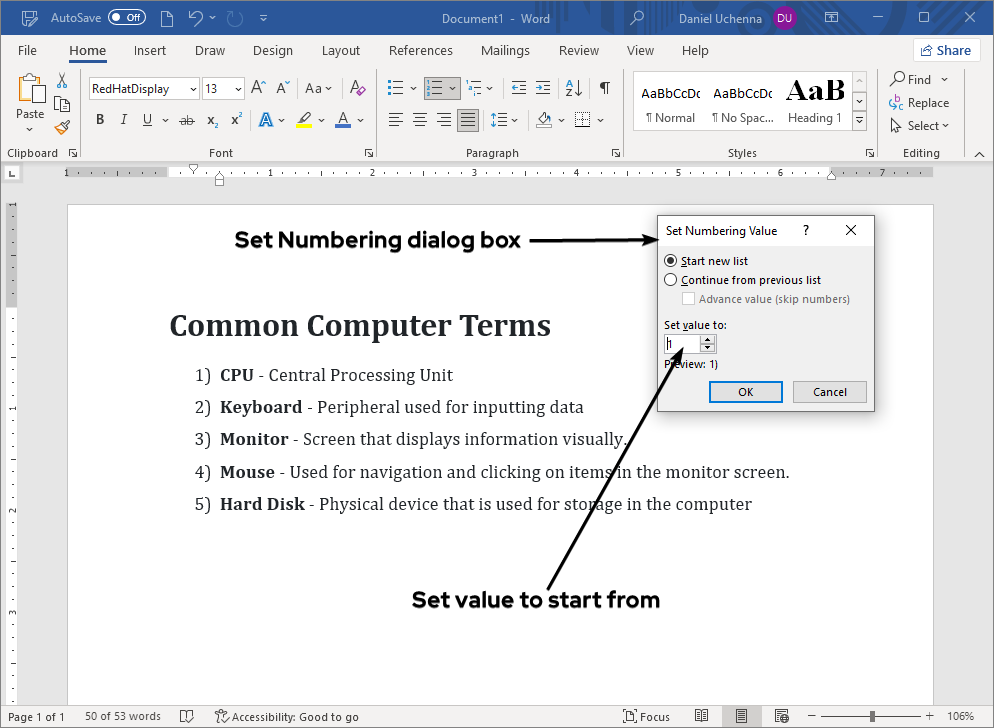This screenshot has height=728, width=994.
Task: Click the Cut scissors icon
Action: (62, 81)
